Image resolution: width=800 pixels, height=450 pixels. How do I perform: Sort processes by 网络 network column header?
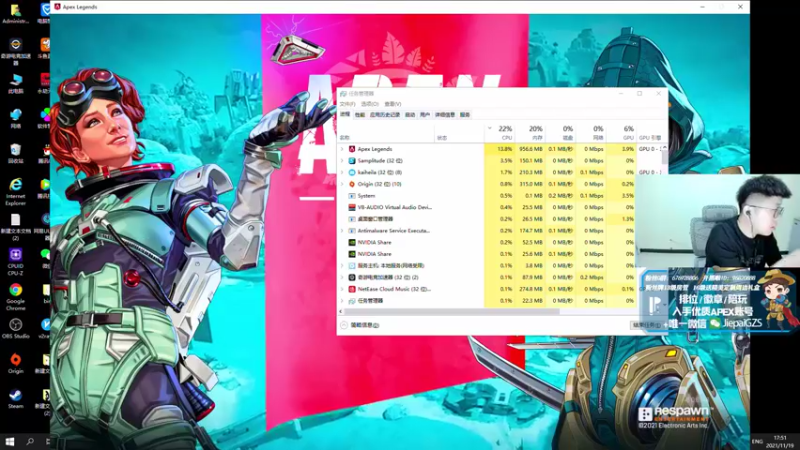[591, 133]
